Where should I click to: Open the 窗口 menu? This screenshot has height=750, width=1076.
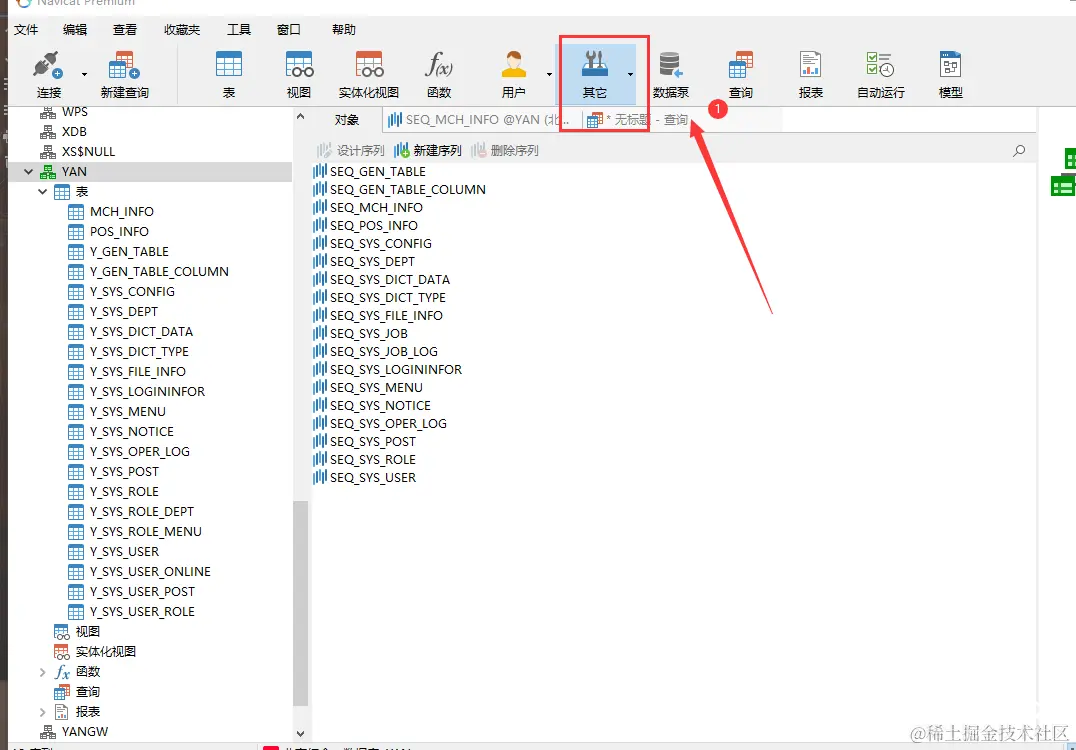(x=288, y=30)
